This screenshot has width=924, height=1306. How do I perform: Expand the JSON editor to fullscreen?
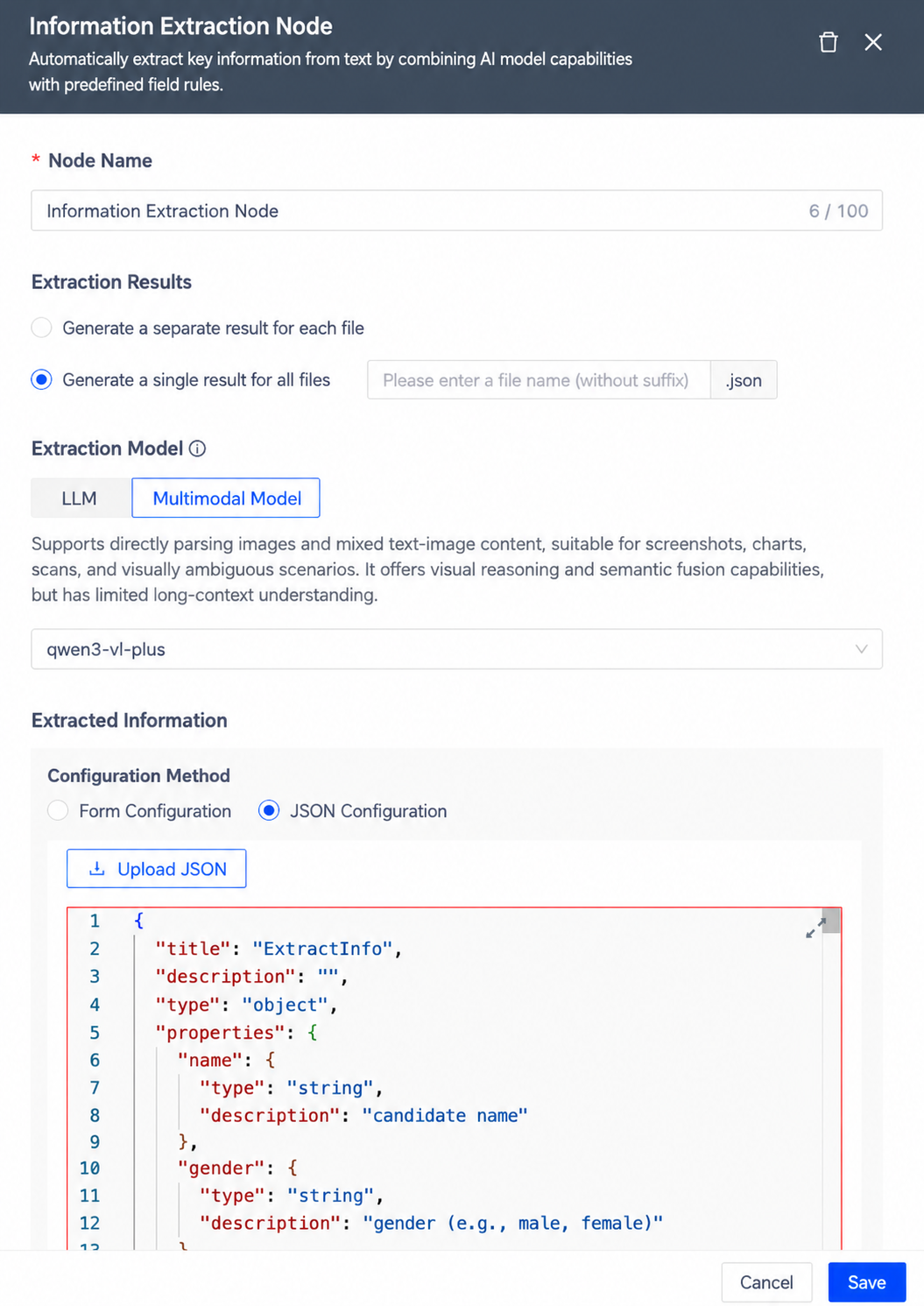click(815, 928)
